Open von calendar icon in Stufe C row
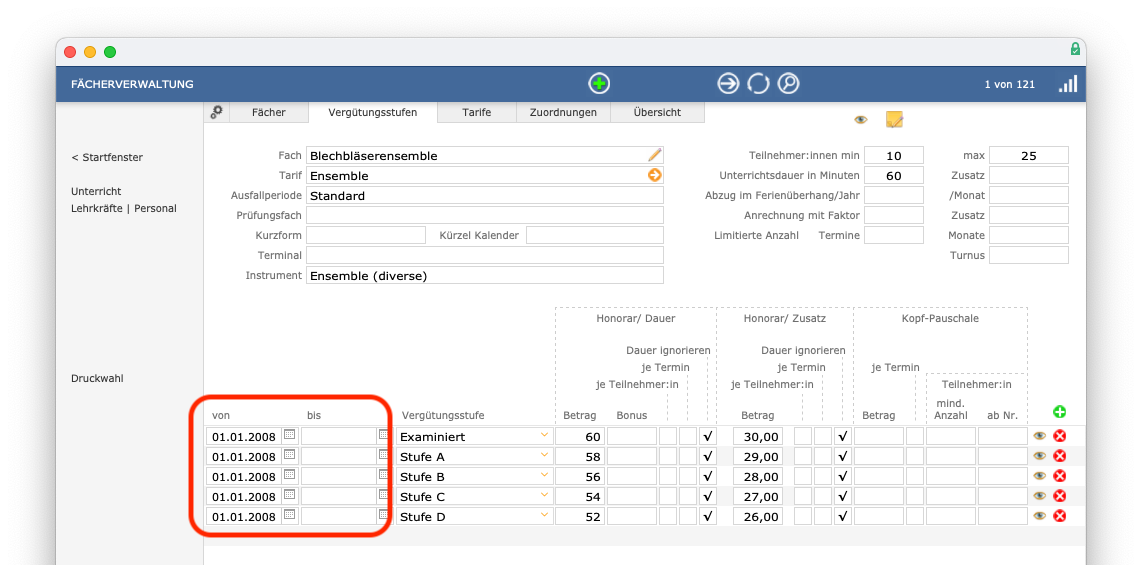 click(289, 495)
